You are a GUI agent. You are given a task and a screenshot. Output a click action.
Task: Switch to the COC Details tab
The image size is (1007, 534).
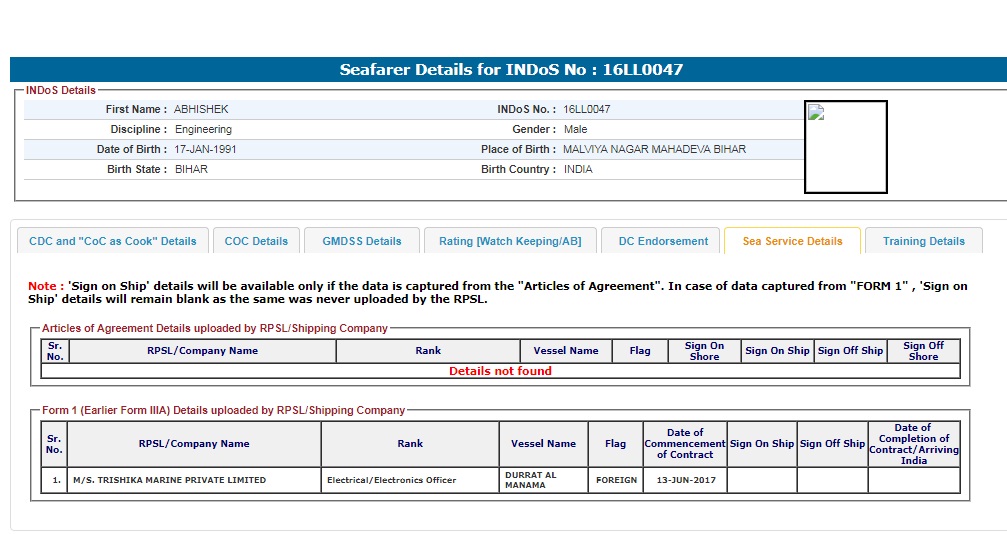[x=256, y=241]
